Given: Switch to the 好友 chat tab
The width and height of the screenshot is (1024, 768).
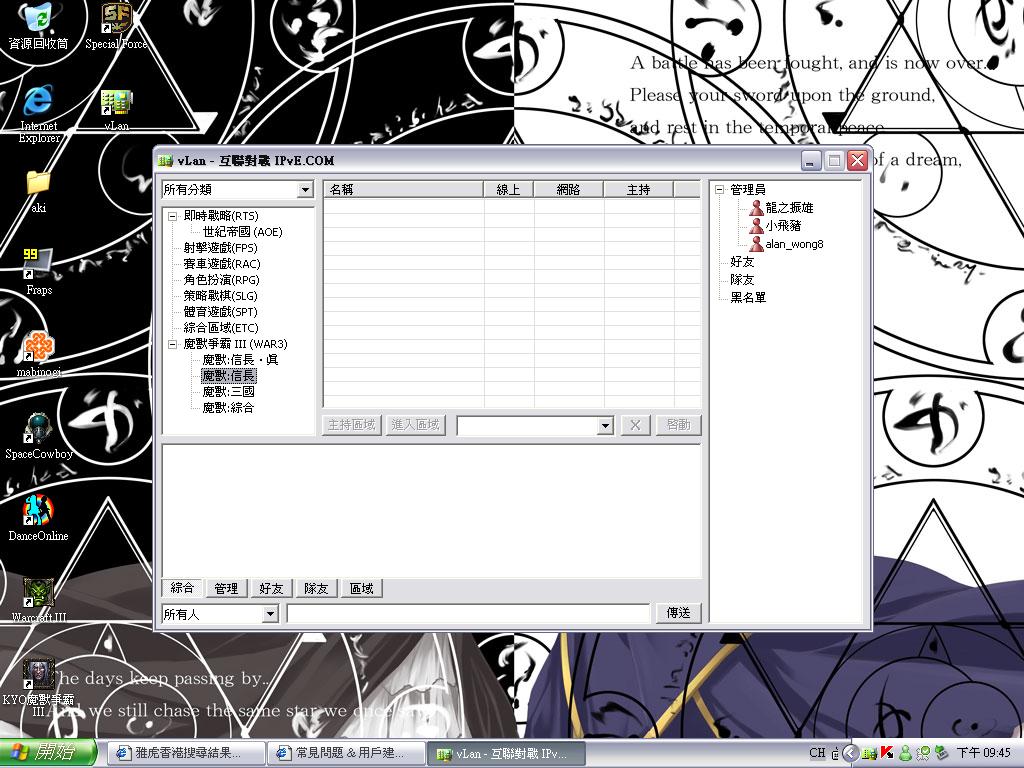Looking at the screenshot, I should 271,588.
